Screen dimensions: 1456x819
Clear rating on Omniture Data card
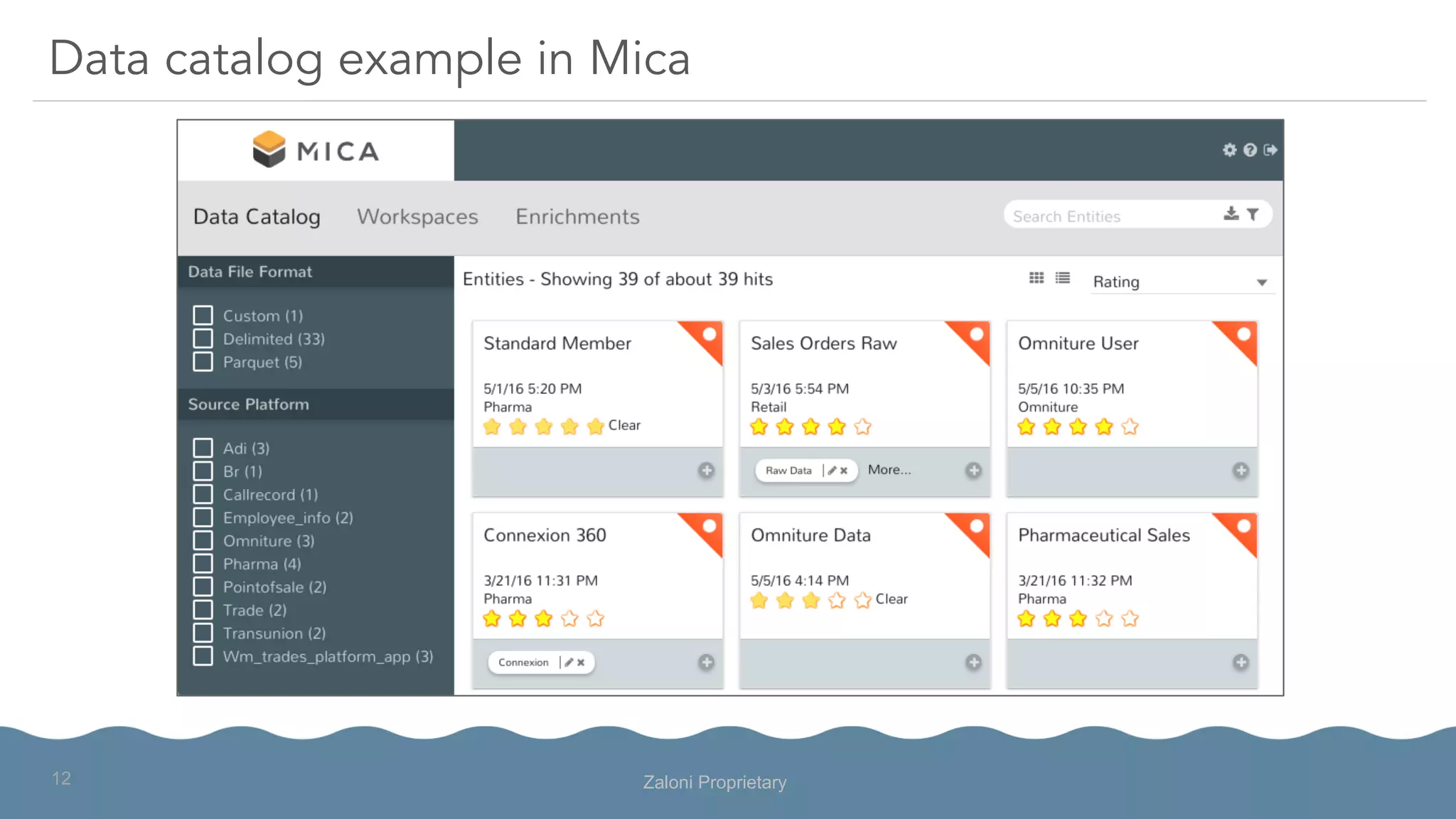point(892,599)
